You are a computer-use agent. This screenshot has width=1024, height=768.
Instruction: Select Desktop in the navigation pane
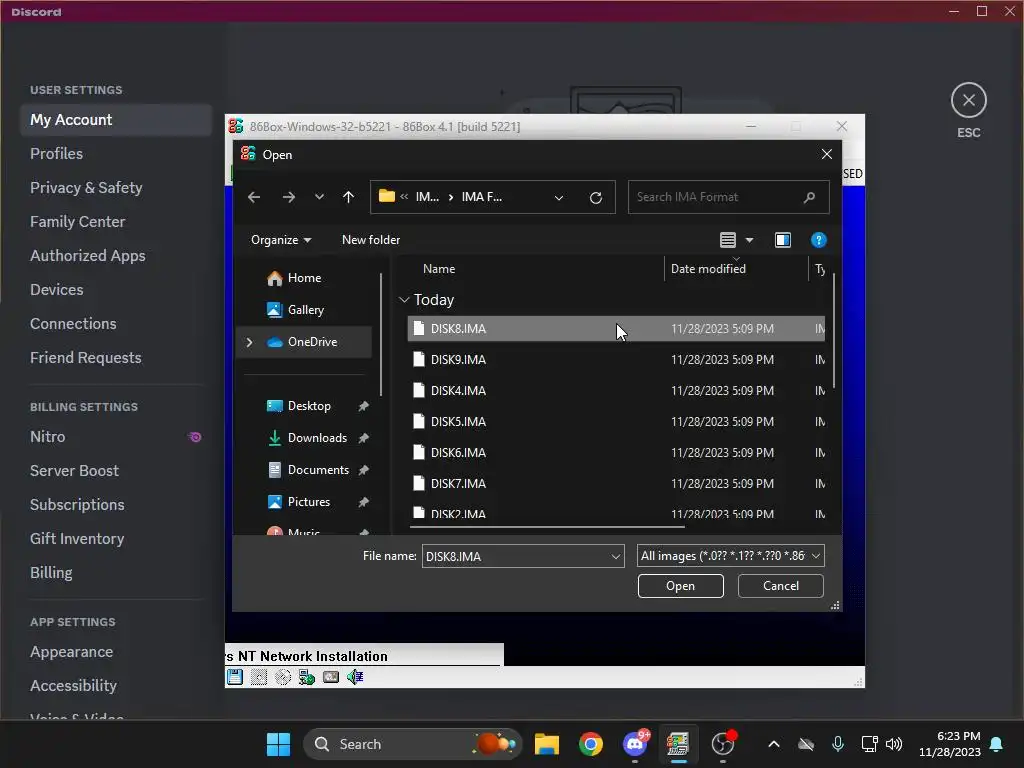click(x=308, y=406)
